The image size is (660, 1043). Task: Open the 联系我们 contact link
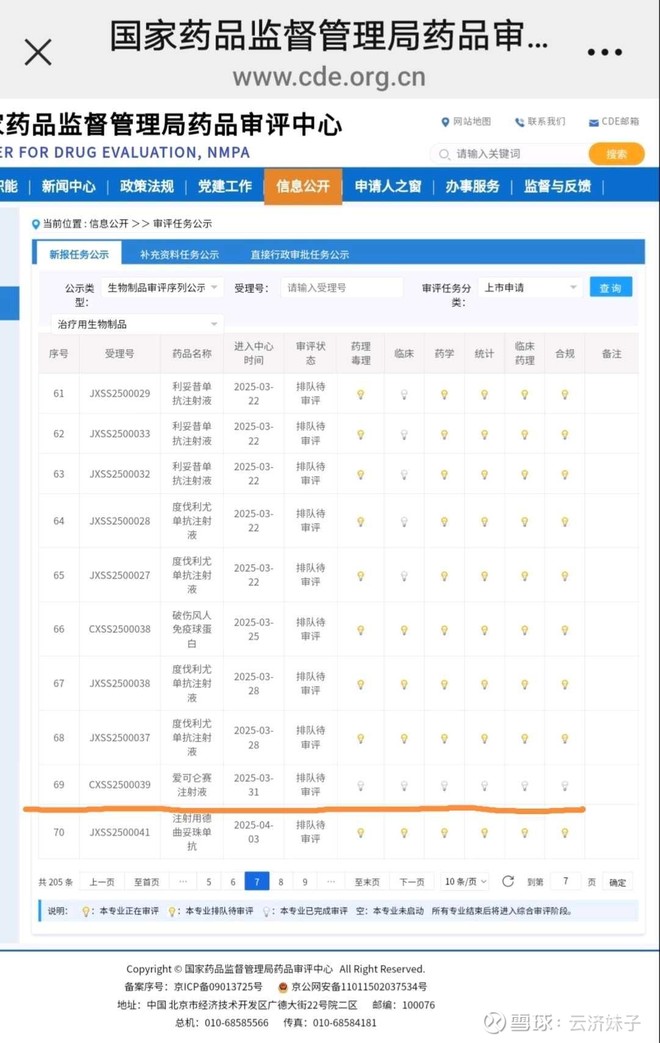pos(540,122)
